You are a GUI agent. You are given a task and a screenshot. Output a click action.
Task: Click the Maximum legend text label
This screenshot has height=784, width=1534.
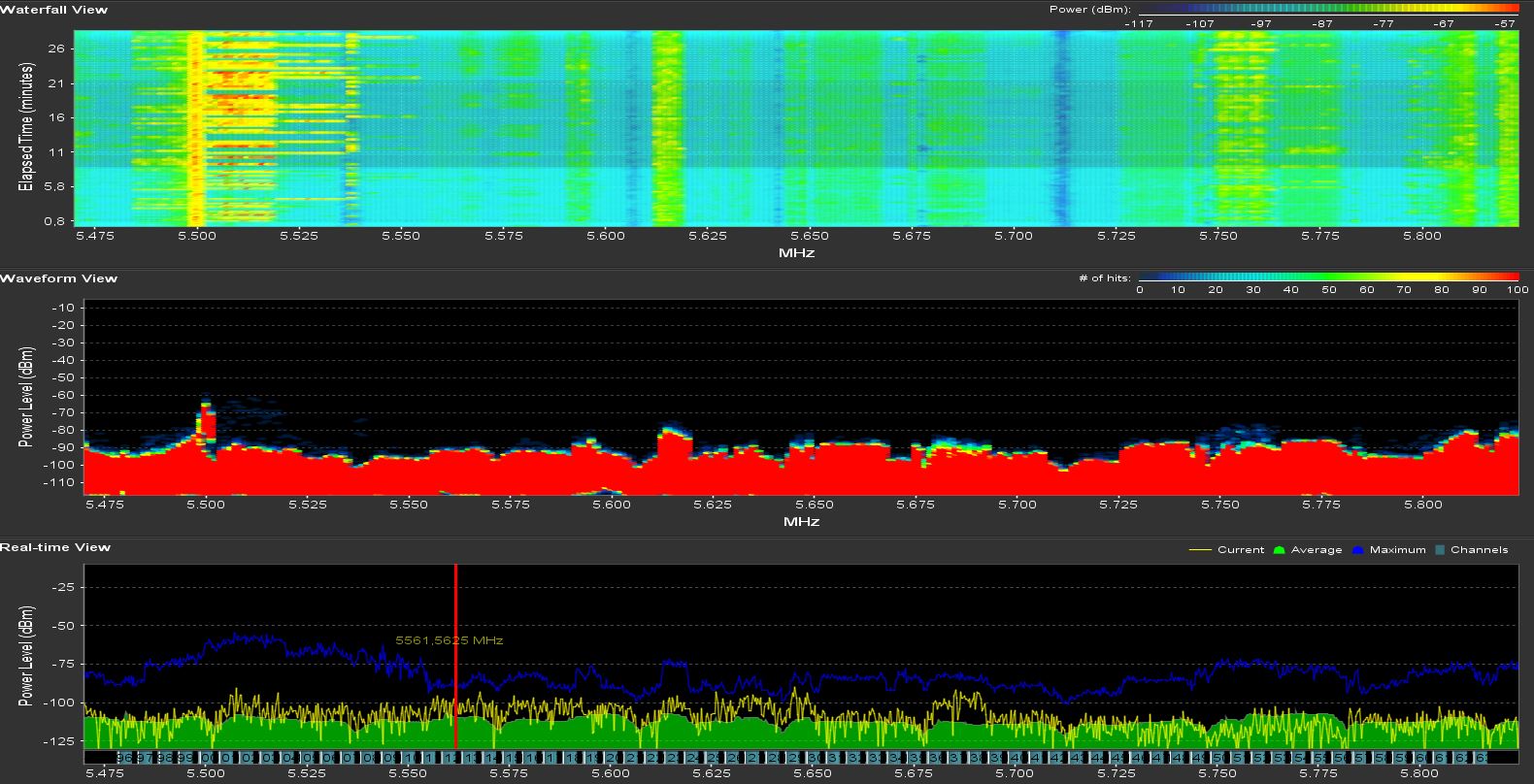pos(1397,550)
